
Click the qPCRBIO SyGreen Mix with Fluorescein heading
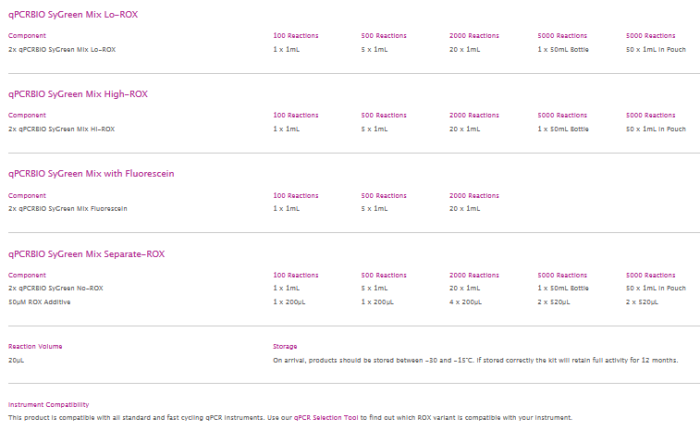[86, 174]
